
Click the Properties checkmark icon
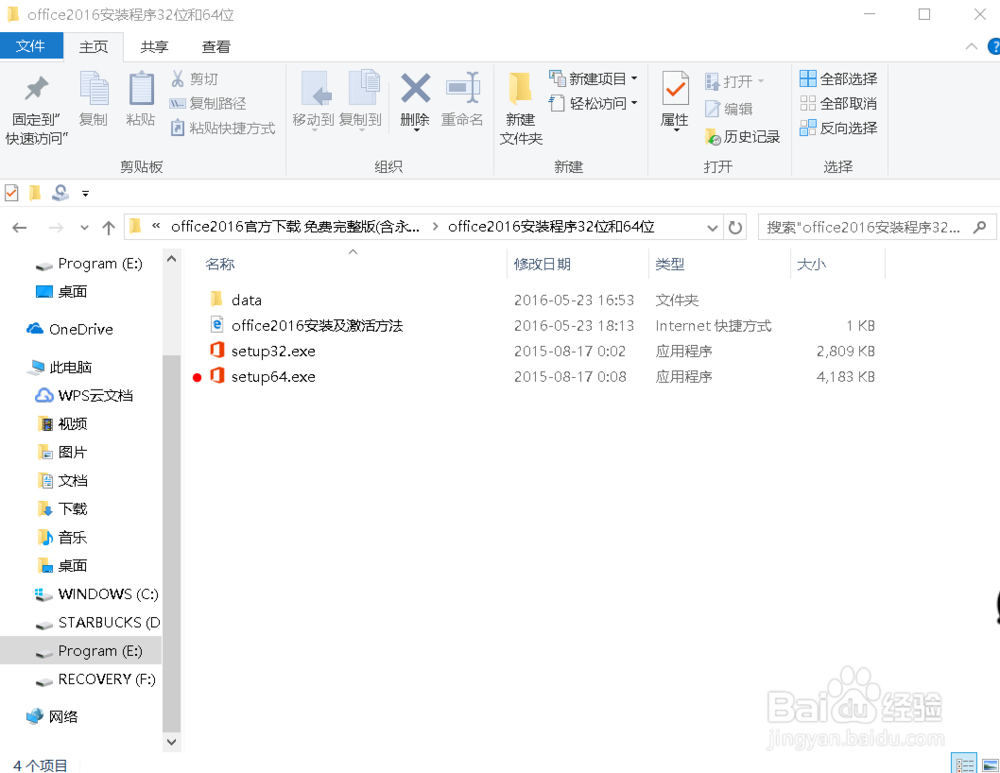pos(675,88)
